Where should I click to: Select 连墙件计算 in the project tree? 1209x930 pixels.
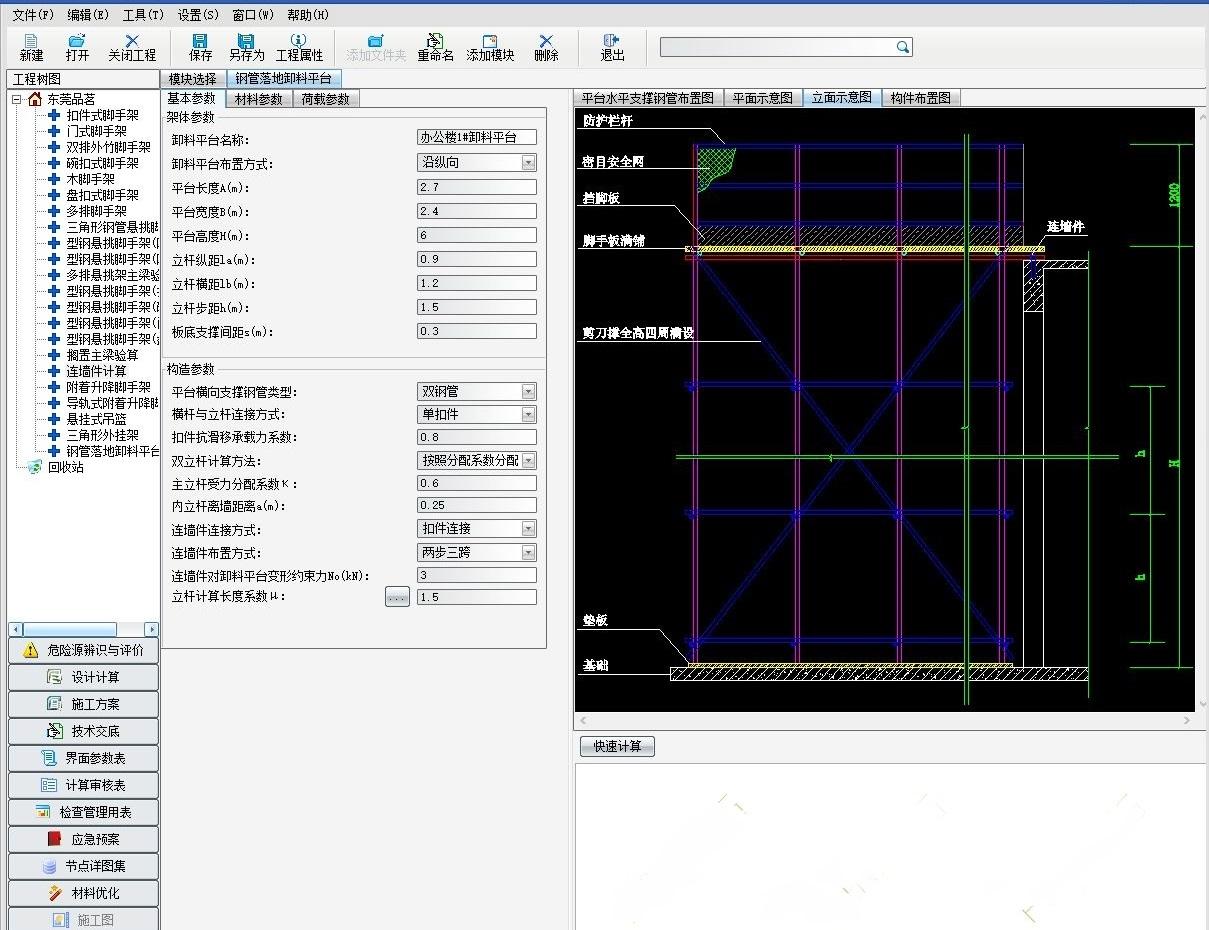(x=96, y=371)
